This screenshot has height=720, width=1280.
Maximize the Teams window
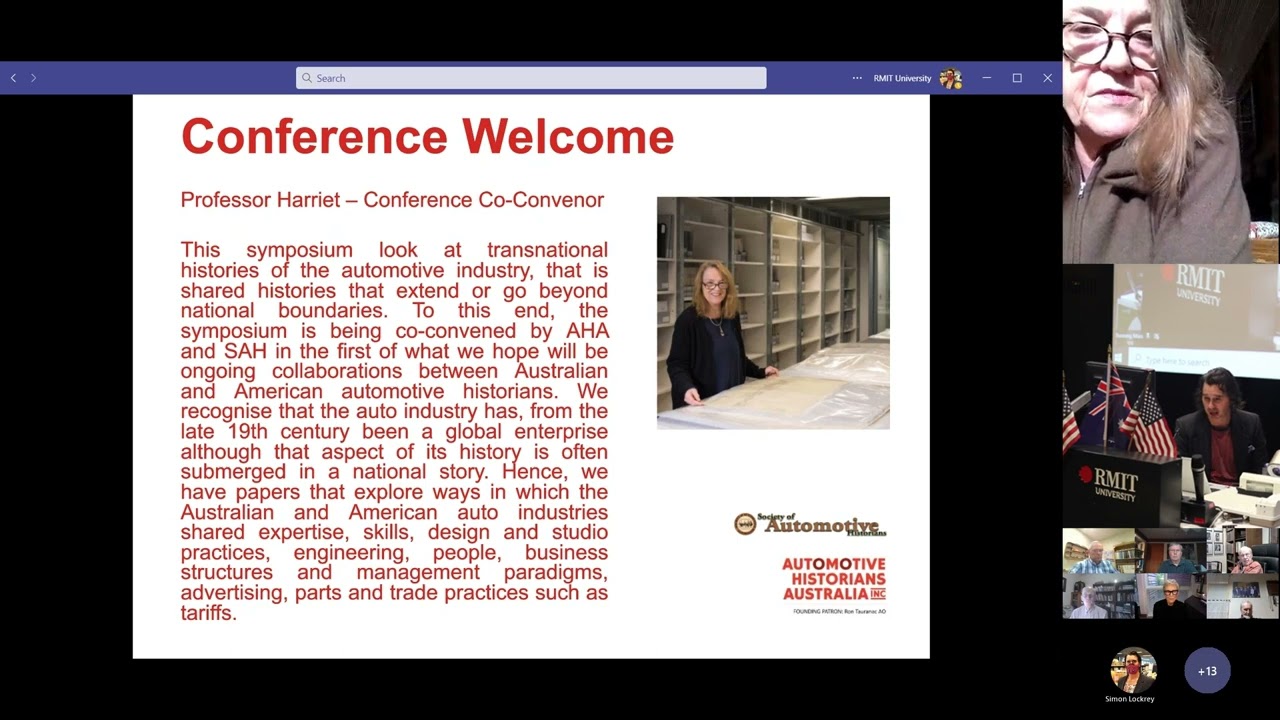(x=1017, y=78)
